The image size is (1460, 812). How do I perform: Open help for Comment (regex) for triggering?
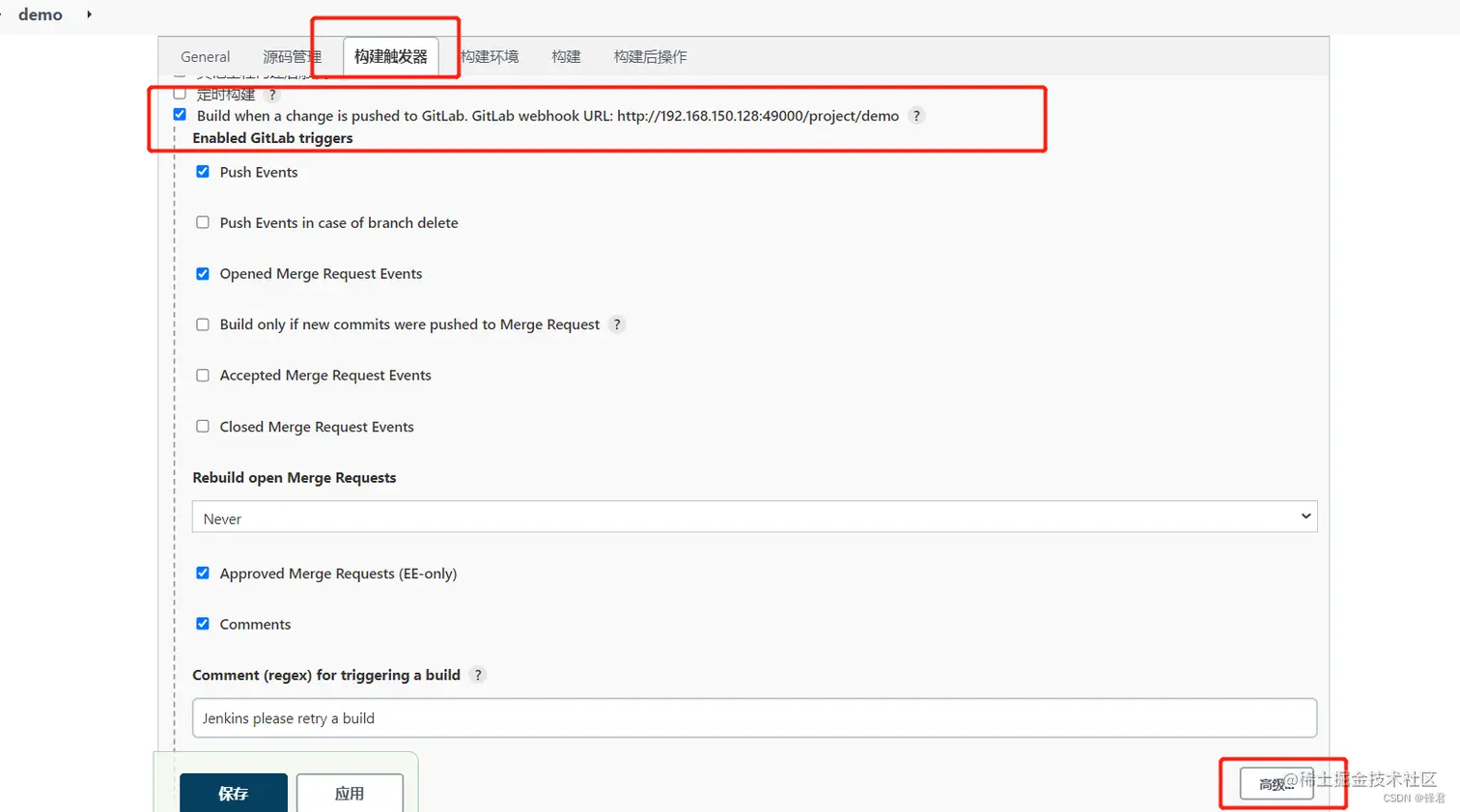478,675
